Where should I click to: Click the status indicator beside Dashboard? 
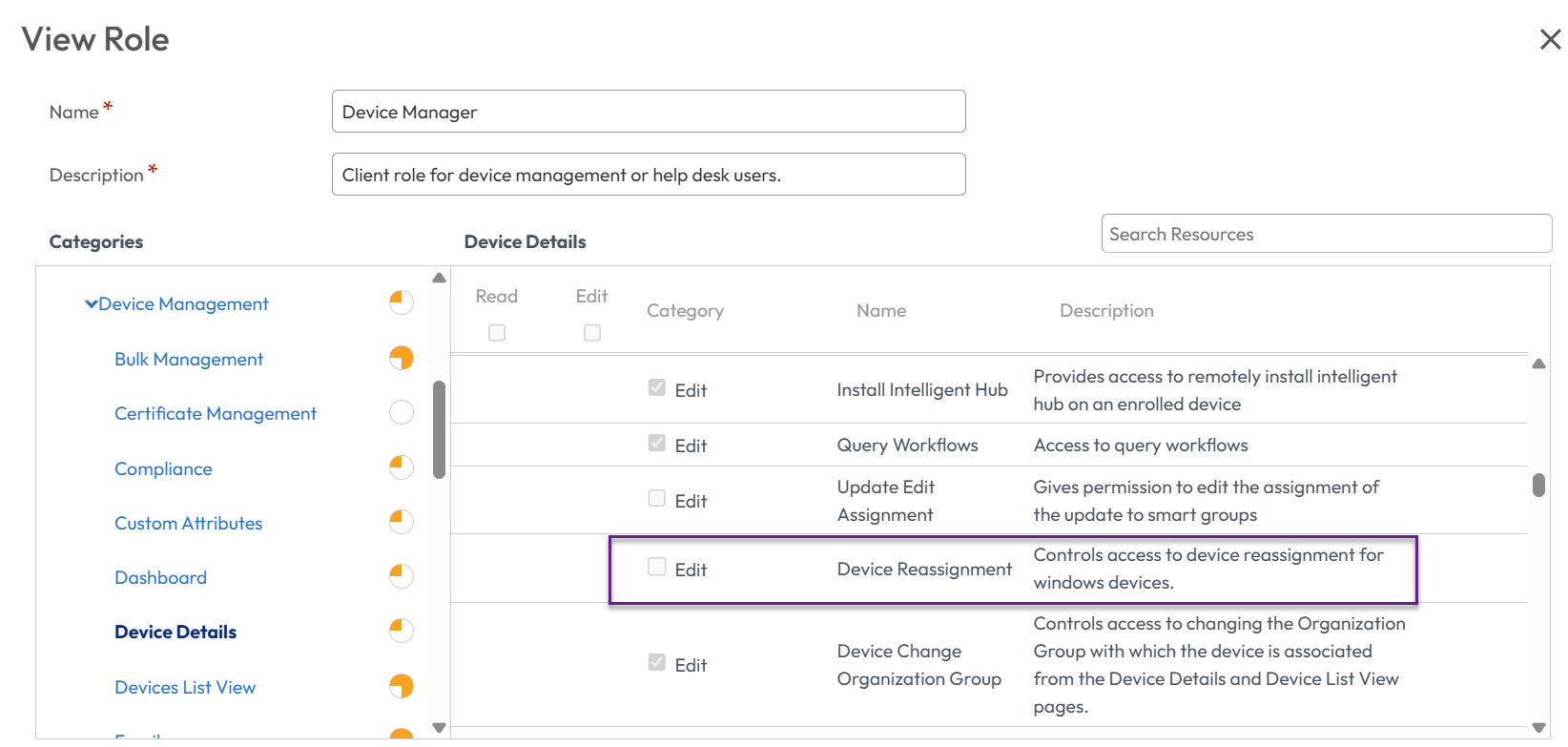tap(402, 576)
